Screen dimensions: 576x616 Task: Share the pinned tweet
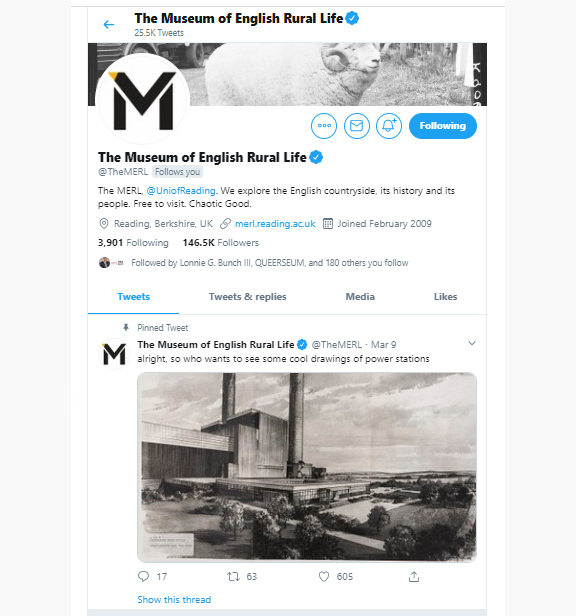pos(414,576)
